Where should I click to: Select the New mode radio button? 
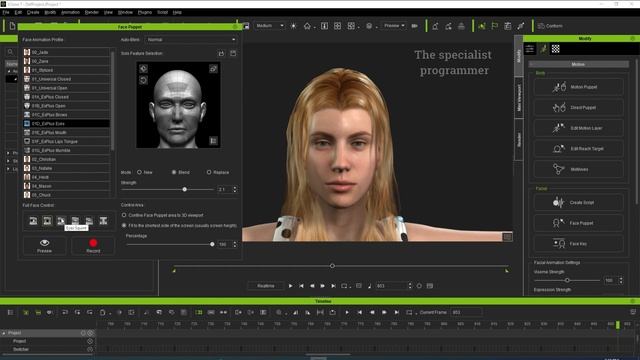[x=140, y=172]
